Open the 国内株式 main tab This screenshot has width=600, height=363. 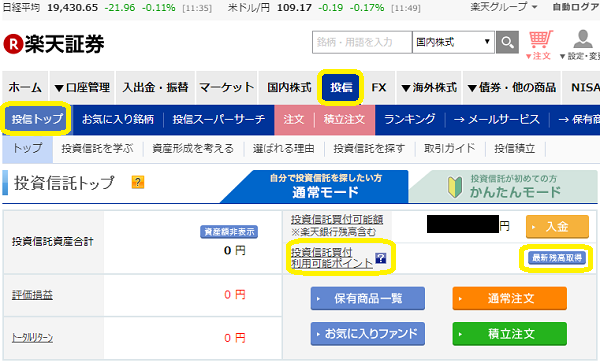point(289,88)
